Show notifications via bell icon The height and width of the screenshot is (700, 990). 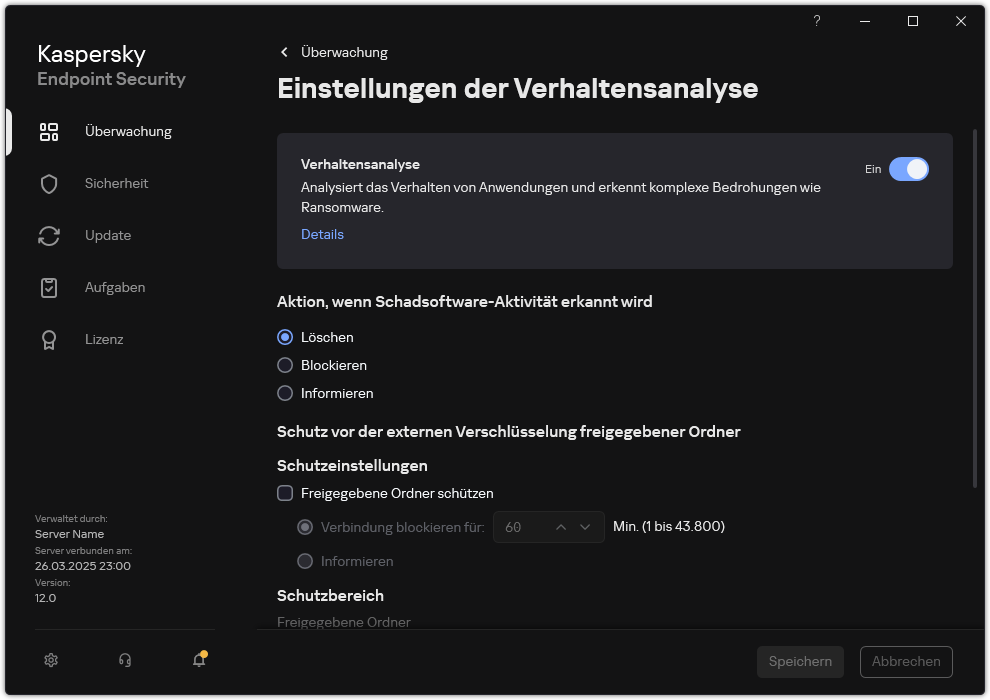click(x=198, y=661)
